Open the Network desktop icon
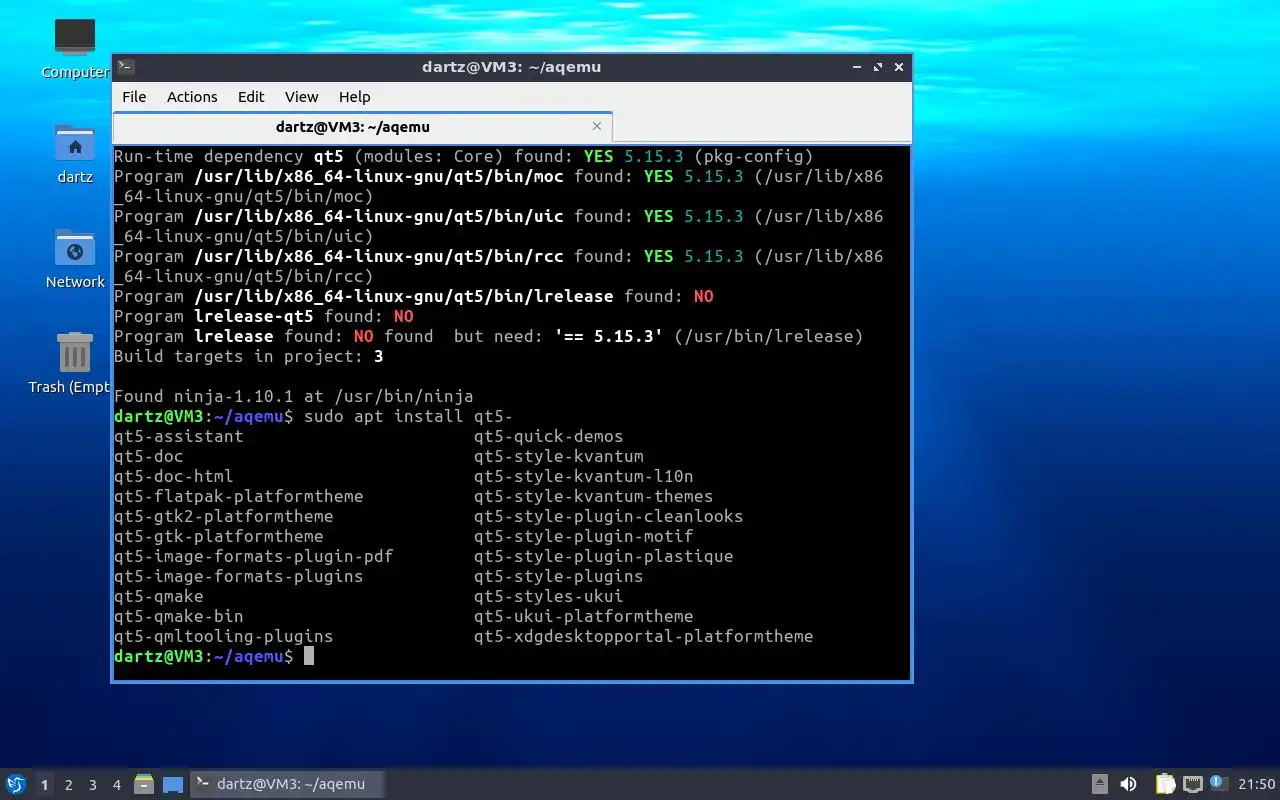Viewport: 1280px width, 800px height. (x=75, y=258)
